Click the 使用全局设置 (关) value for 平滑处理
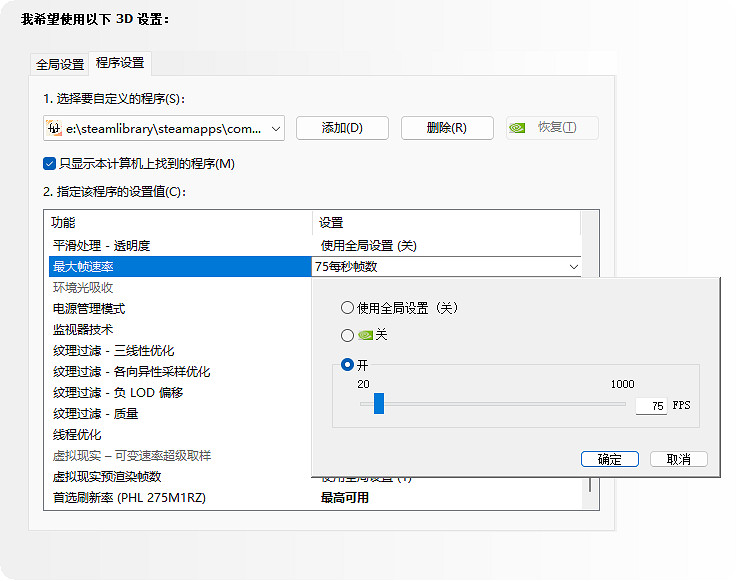737x581 pixels. point(368,246)
